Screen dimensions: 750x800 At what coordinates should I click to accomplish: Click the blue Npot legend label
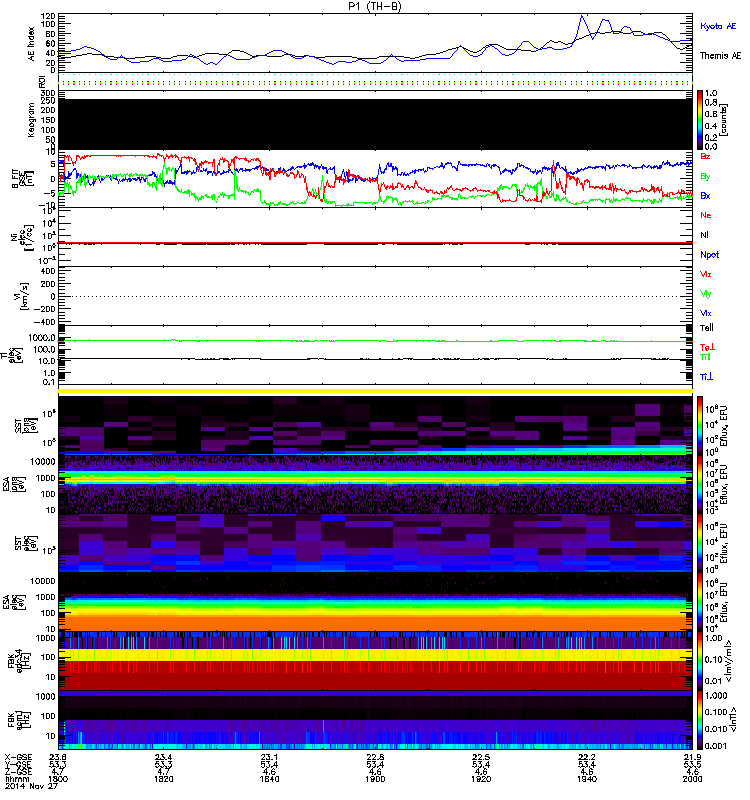click(x=709, y=255)
